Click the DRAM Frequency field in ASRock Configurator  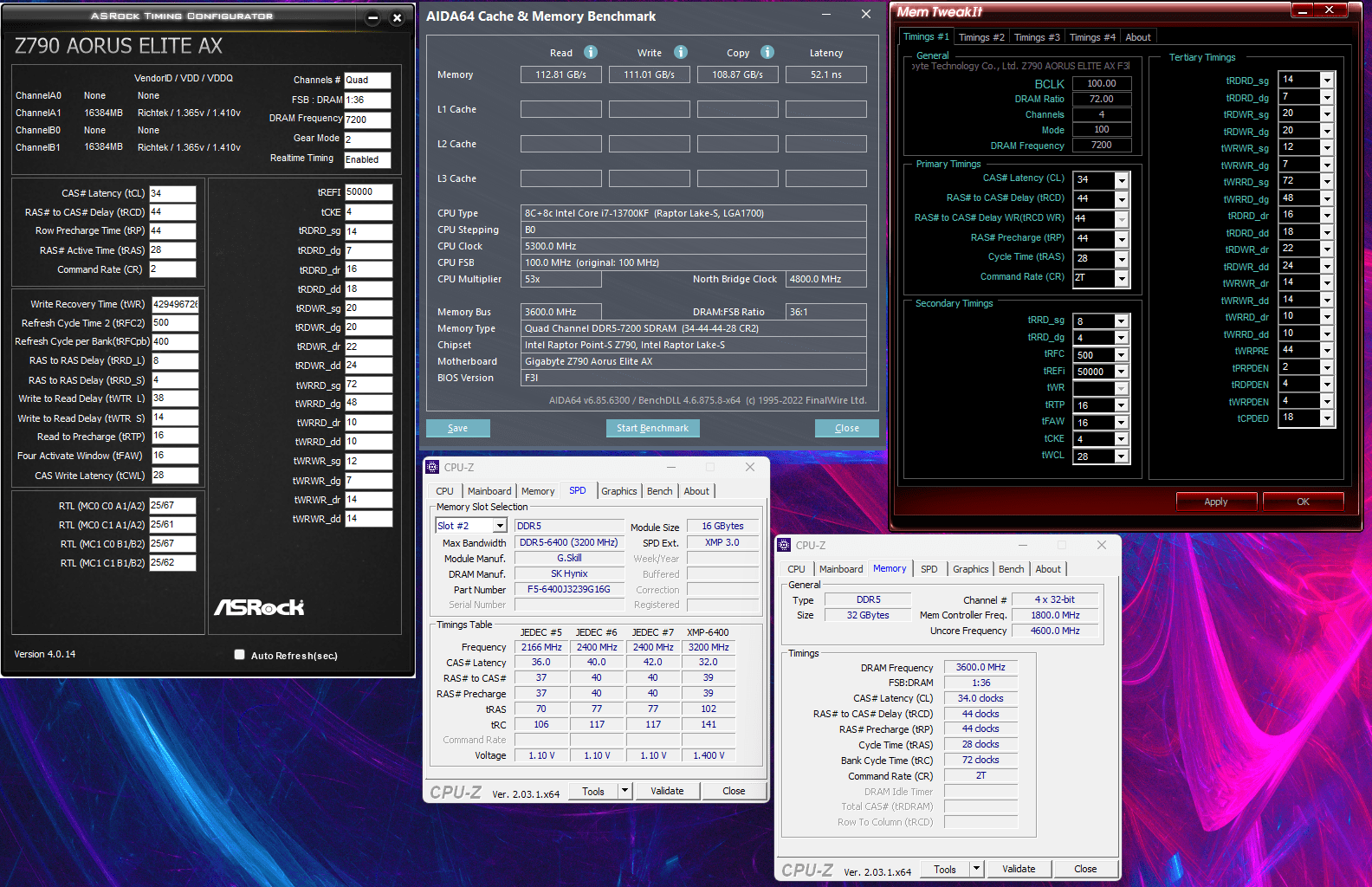(367, 120)
